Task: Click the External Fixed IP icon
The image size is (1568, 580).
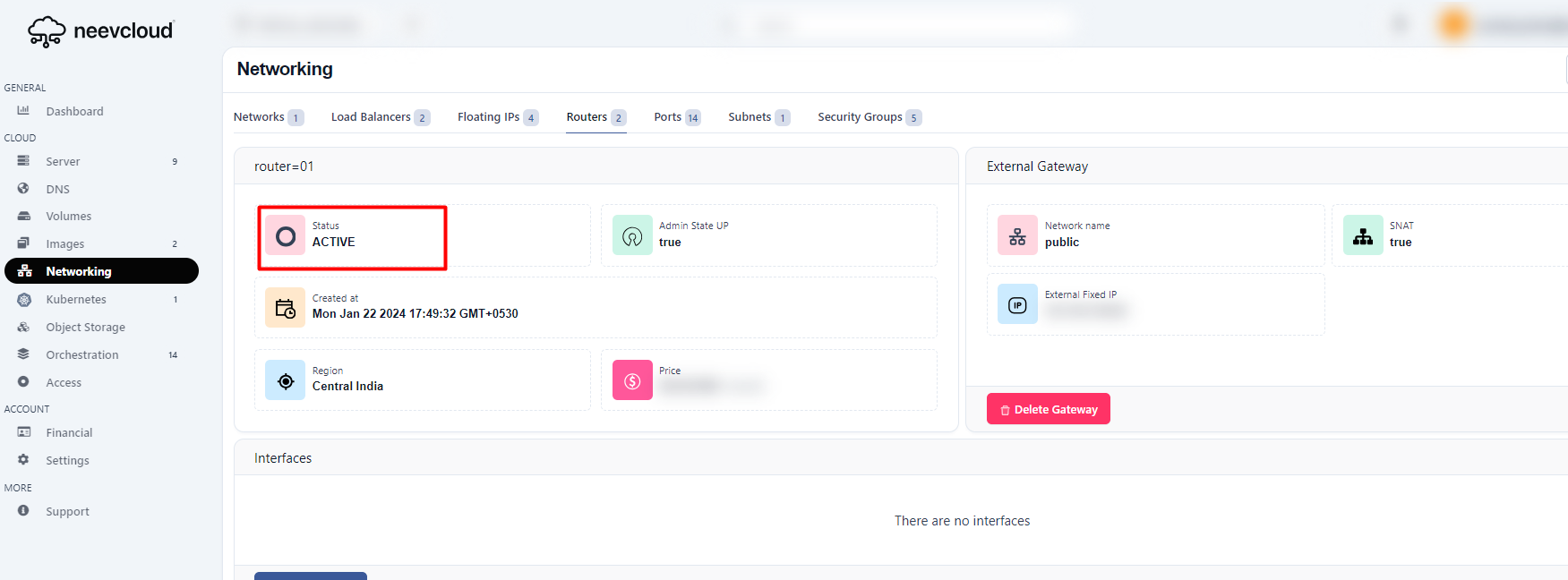Action: (x=1017, y=305)
